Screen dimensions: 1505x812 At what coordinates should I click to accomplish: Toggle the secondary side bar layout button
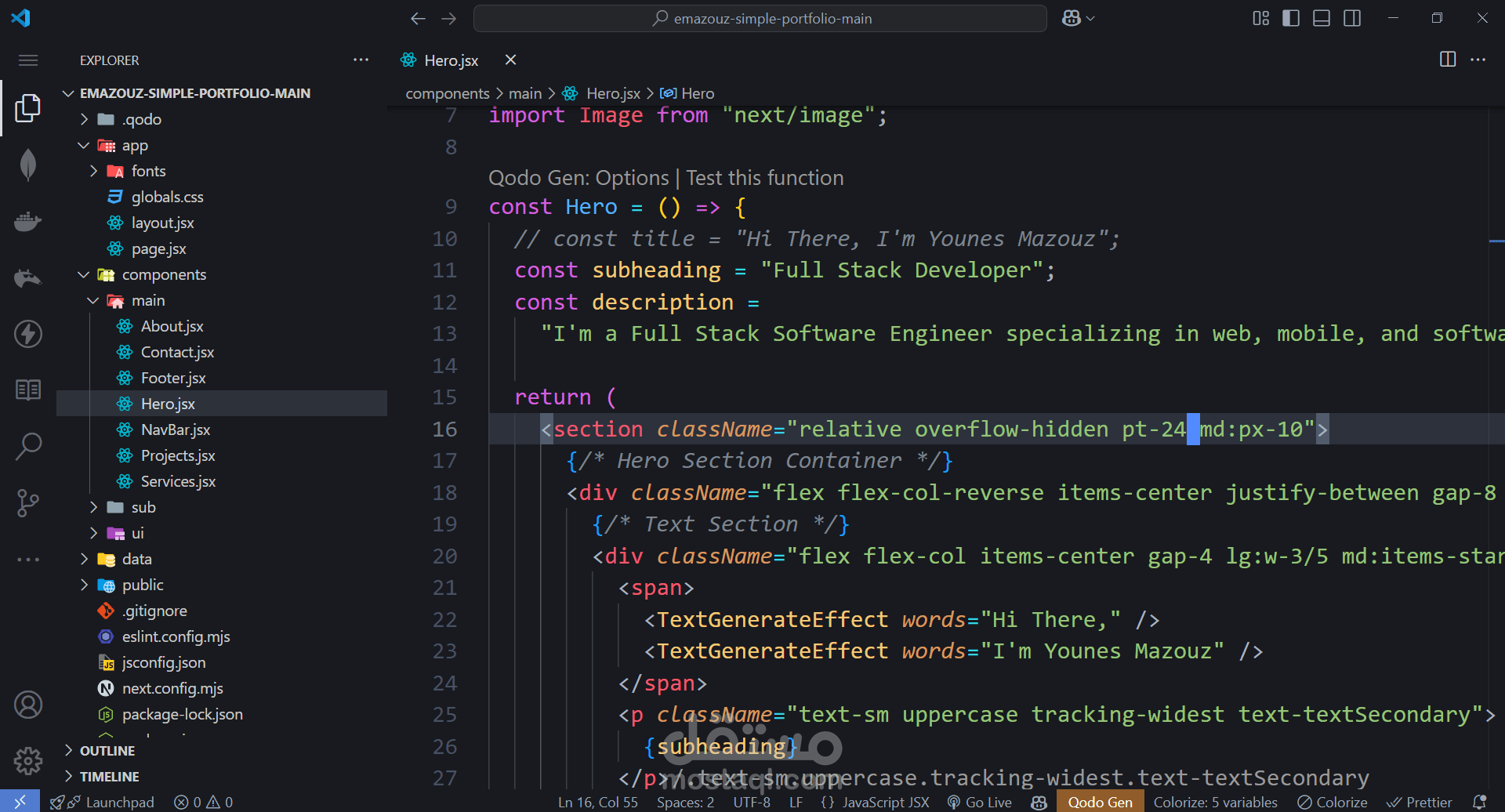(x=1352, y=18)
